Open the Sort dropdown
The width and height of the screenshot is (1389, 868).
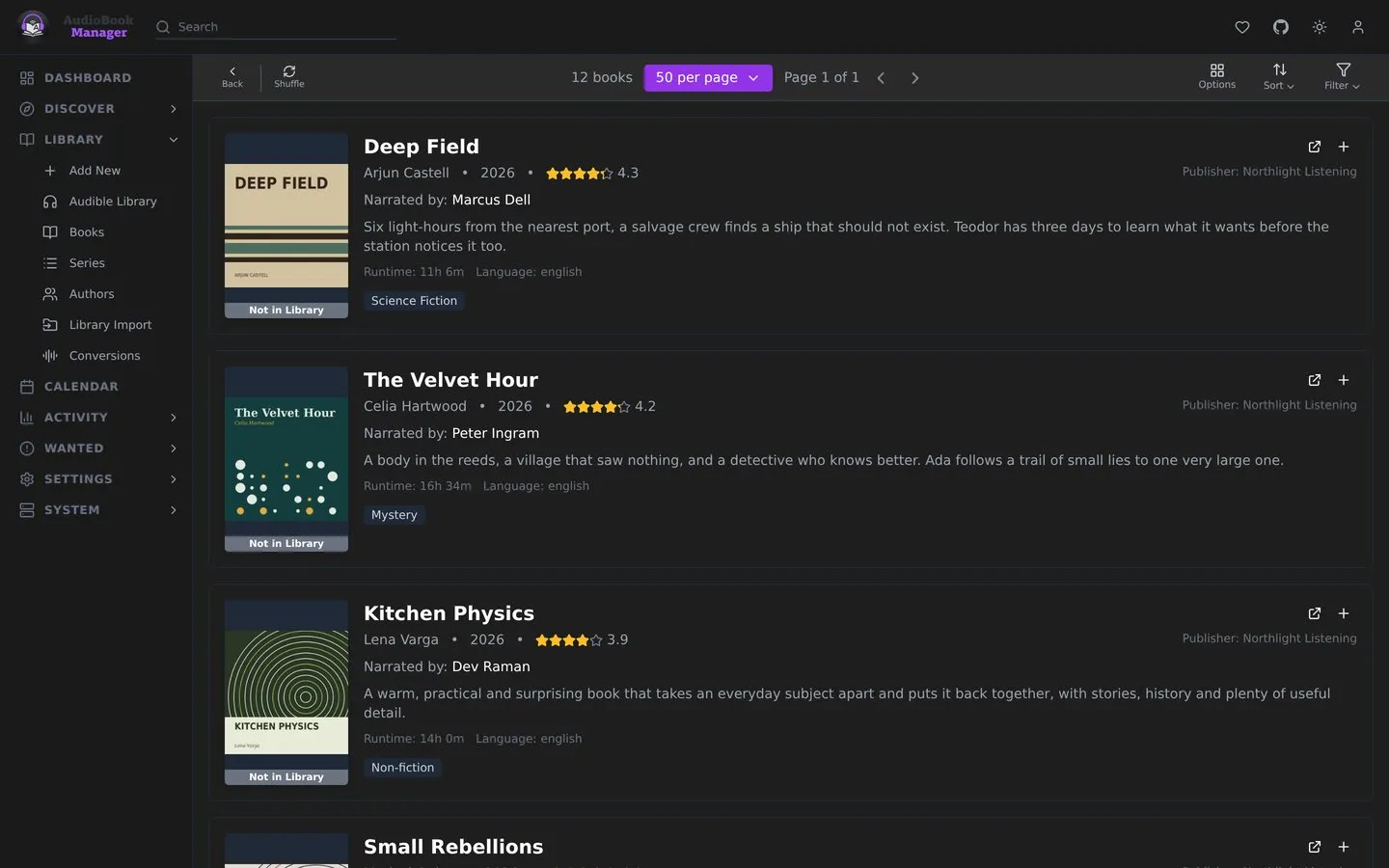1279,77
